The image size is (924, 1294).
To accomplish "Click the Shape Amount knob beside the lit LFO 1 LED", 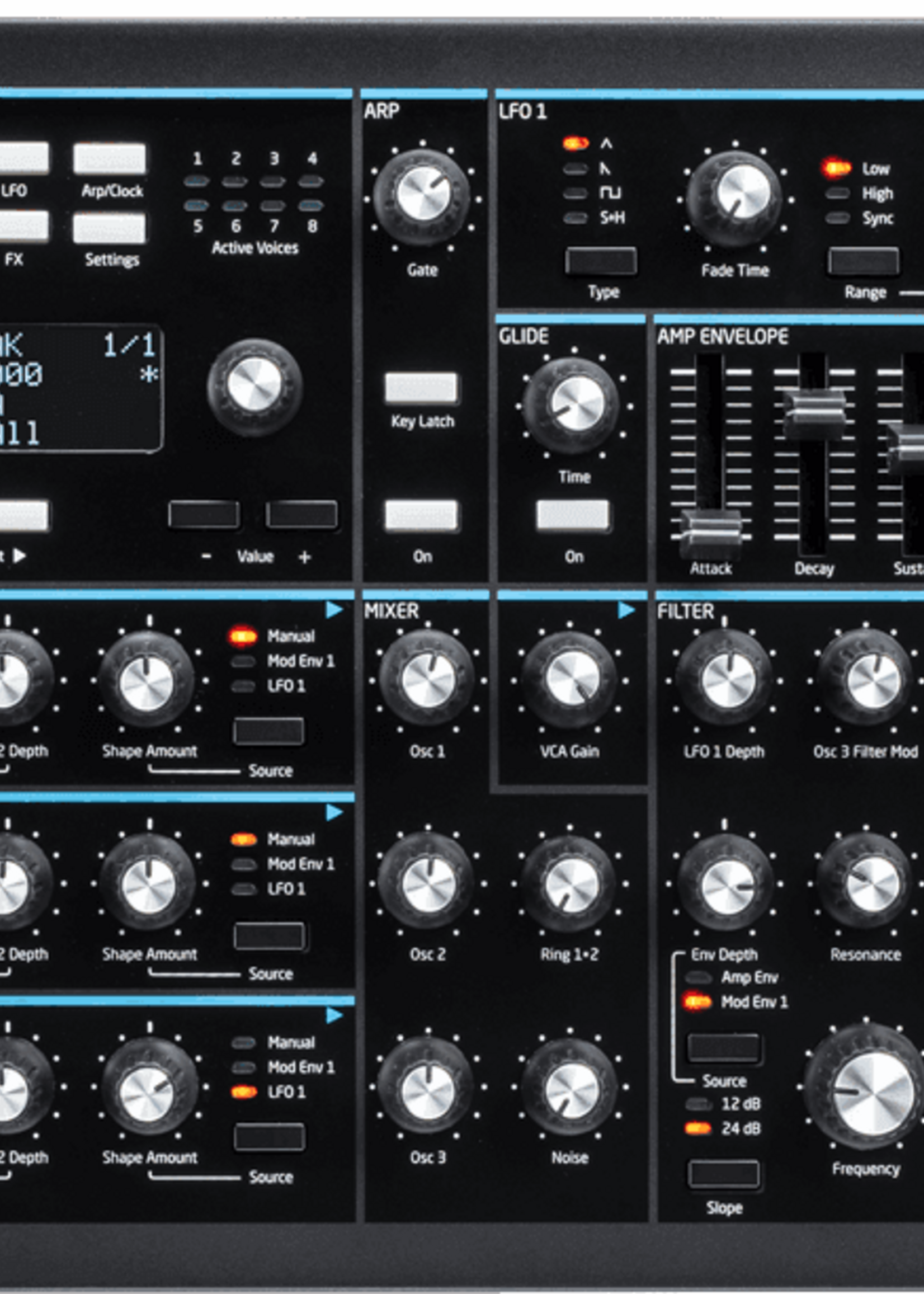I will (x=149, y=1086).
